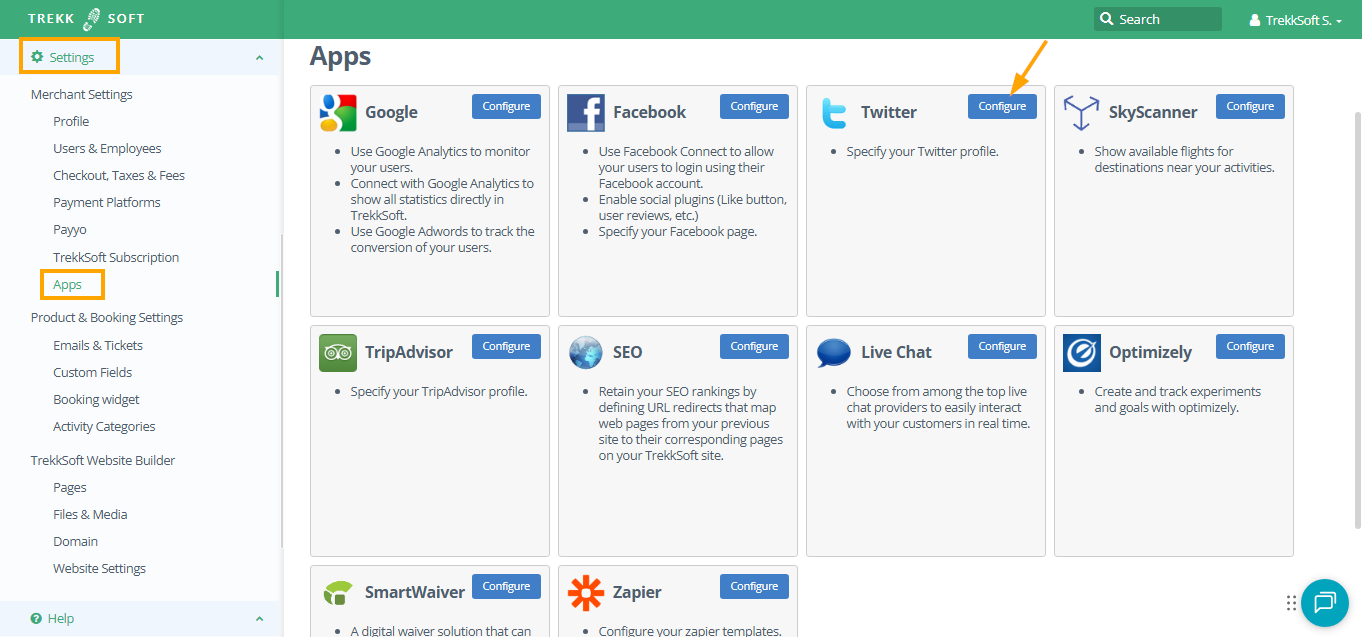
Task: Click the Optimizely logo icon
Action: (1082, 353)
